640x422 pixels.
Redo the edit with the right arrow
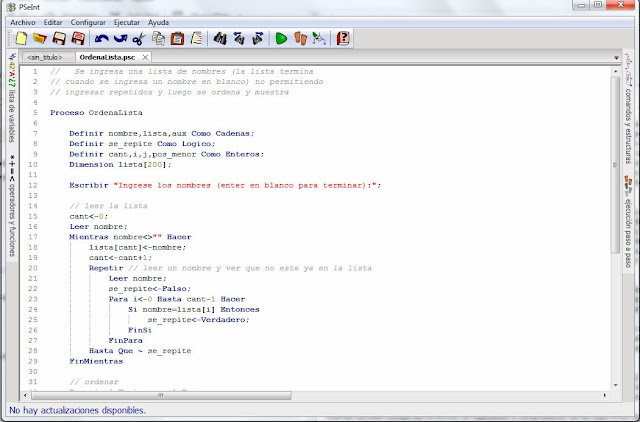[120, 39]
